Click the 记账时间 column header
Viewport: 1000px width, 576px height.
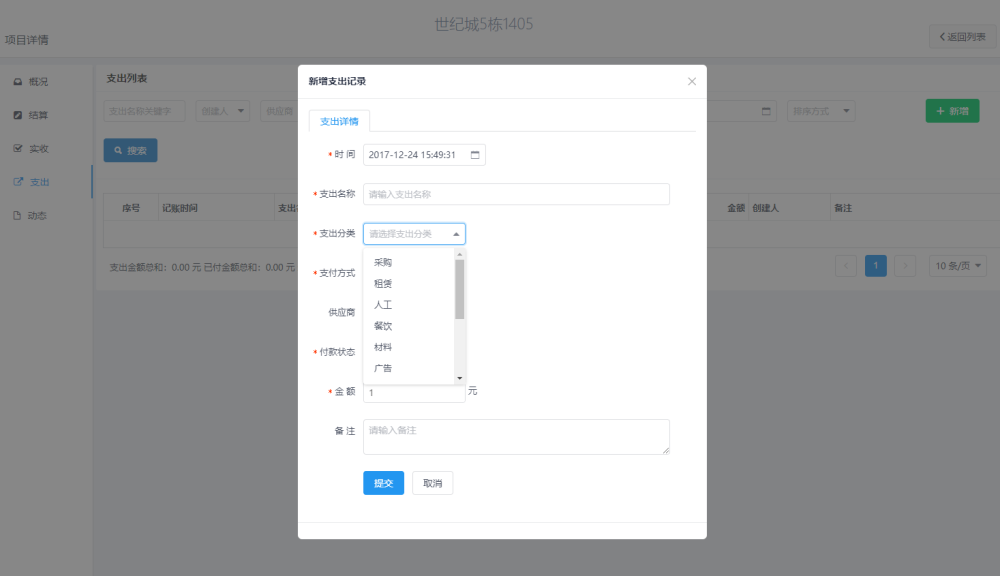[x=180, y=208]
